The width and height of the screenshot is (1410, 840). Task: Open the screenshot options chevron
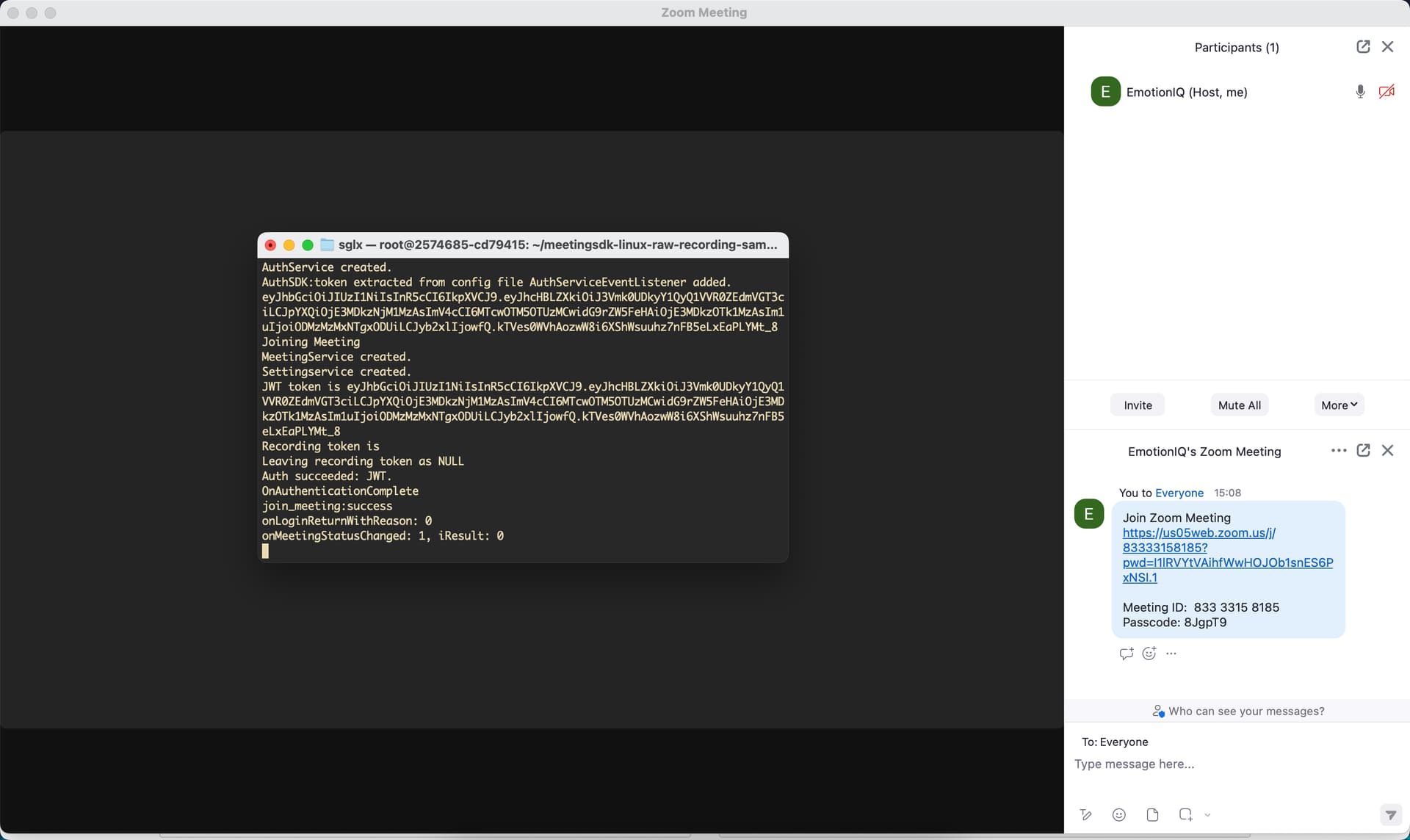coord(1207,814)
